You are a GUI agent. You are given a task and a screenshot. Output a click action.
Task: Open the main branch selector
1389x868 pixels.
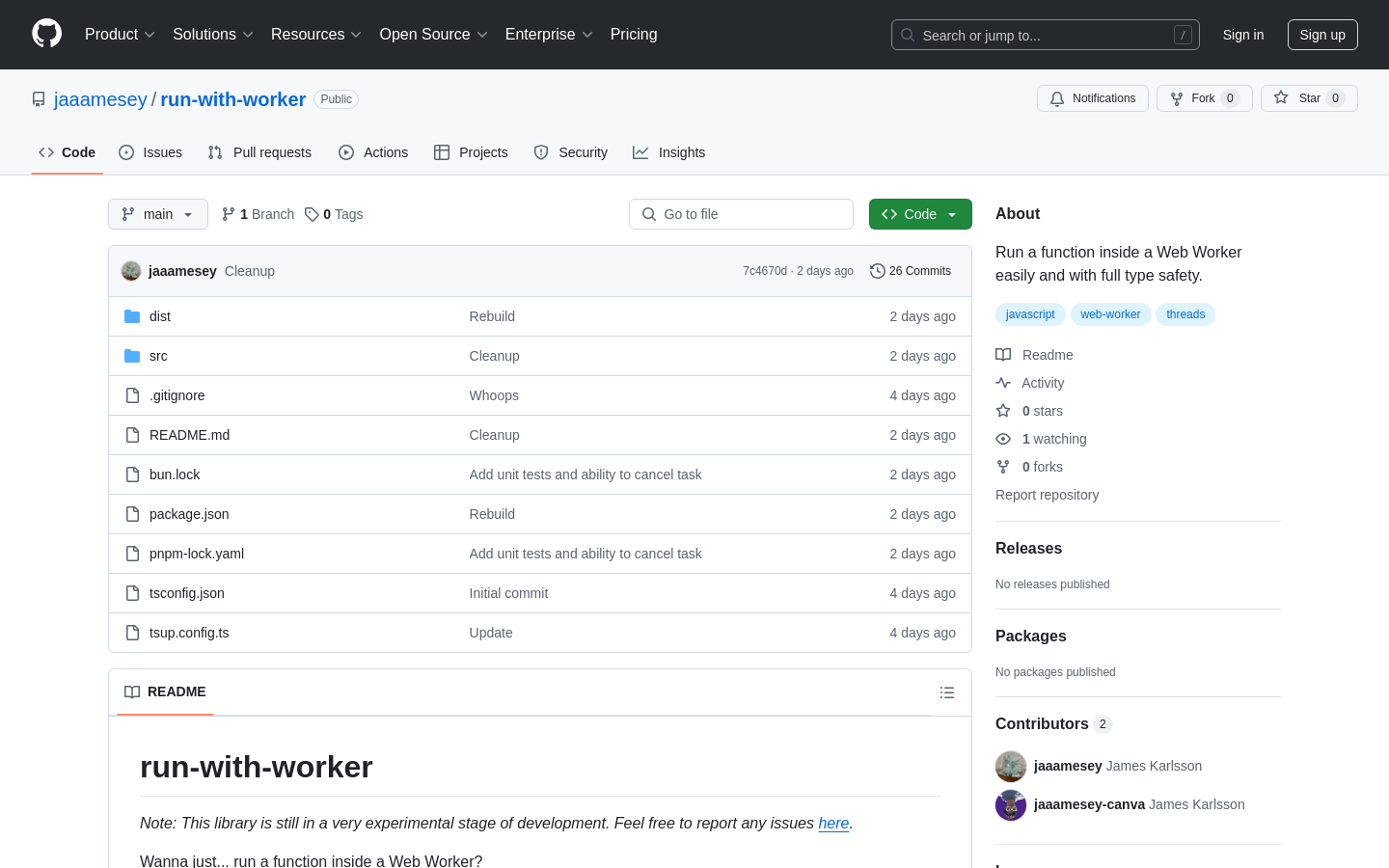[x=157, y=213]
